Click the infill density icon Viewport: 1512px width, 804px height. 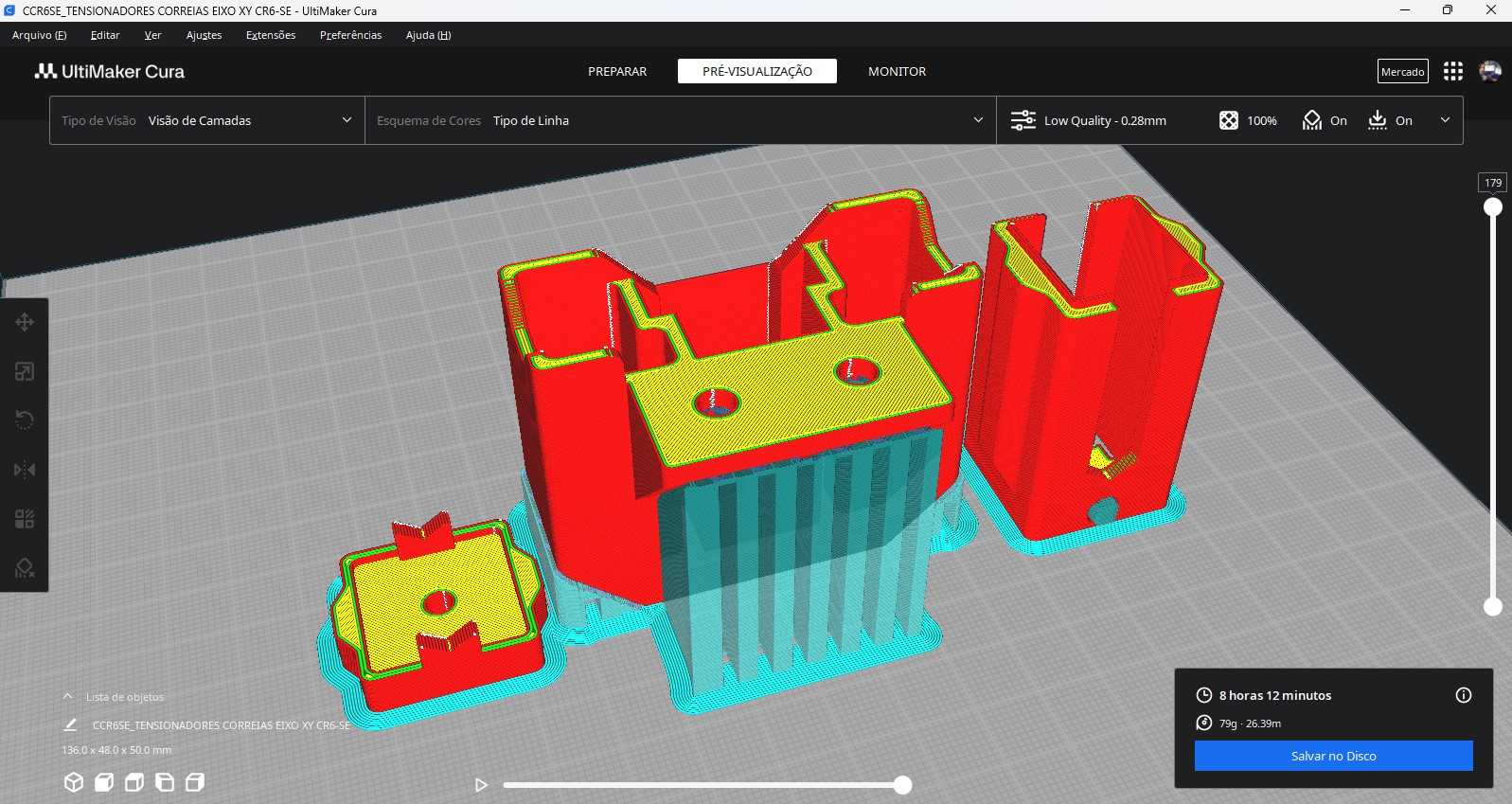1228,120
